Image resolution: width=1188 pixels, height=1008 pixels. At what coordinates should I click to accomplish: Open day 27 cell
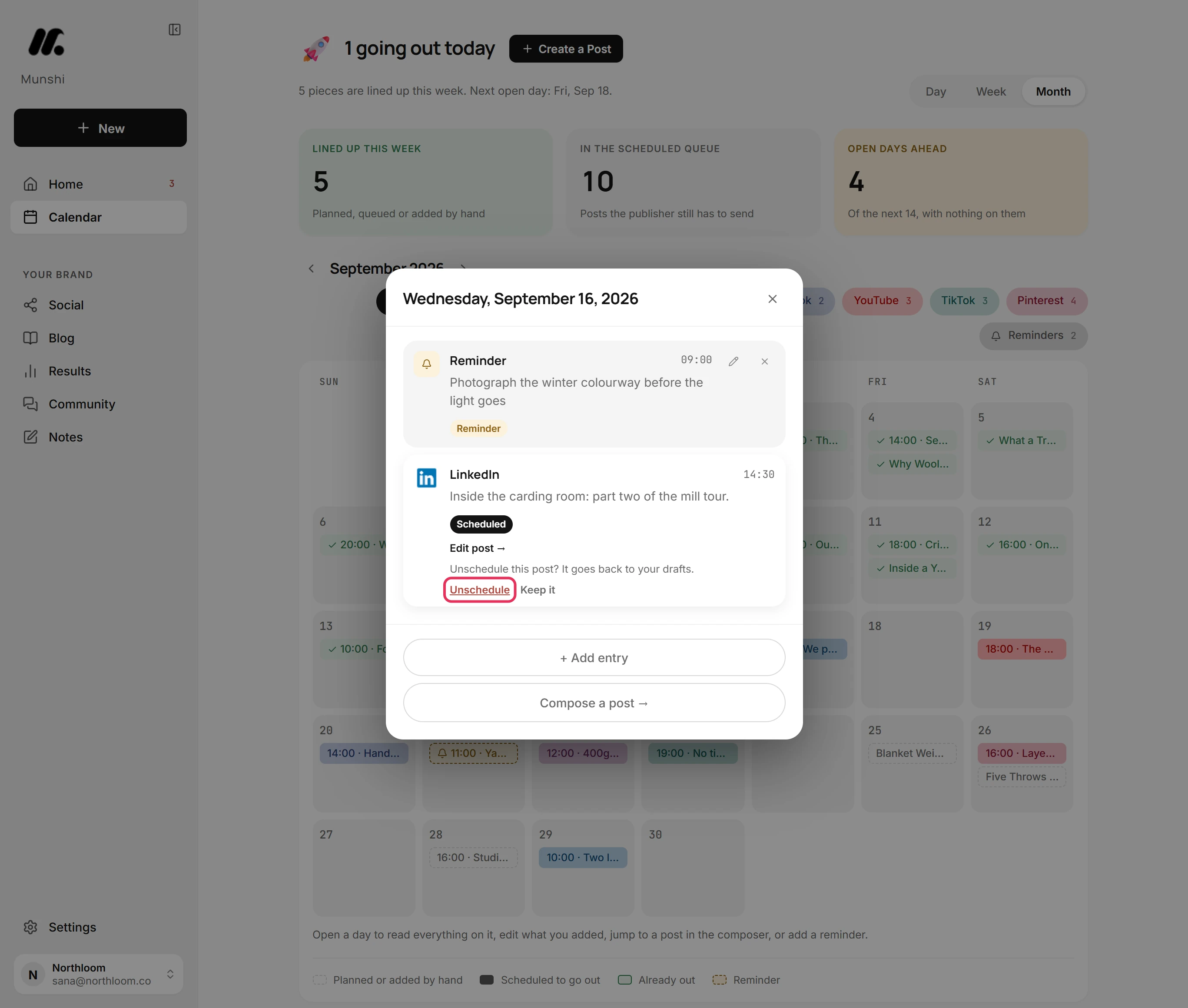point(363,869)
